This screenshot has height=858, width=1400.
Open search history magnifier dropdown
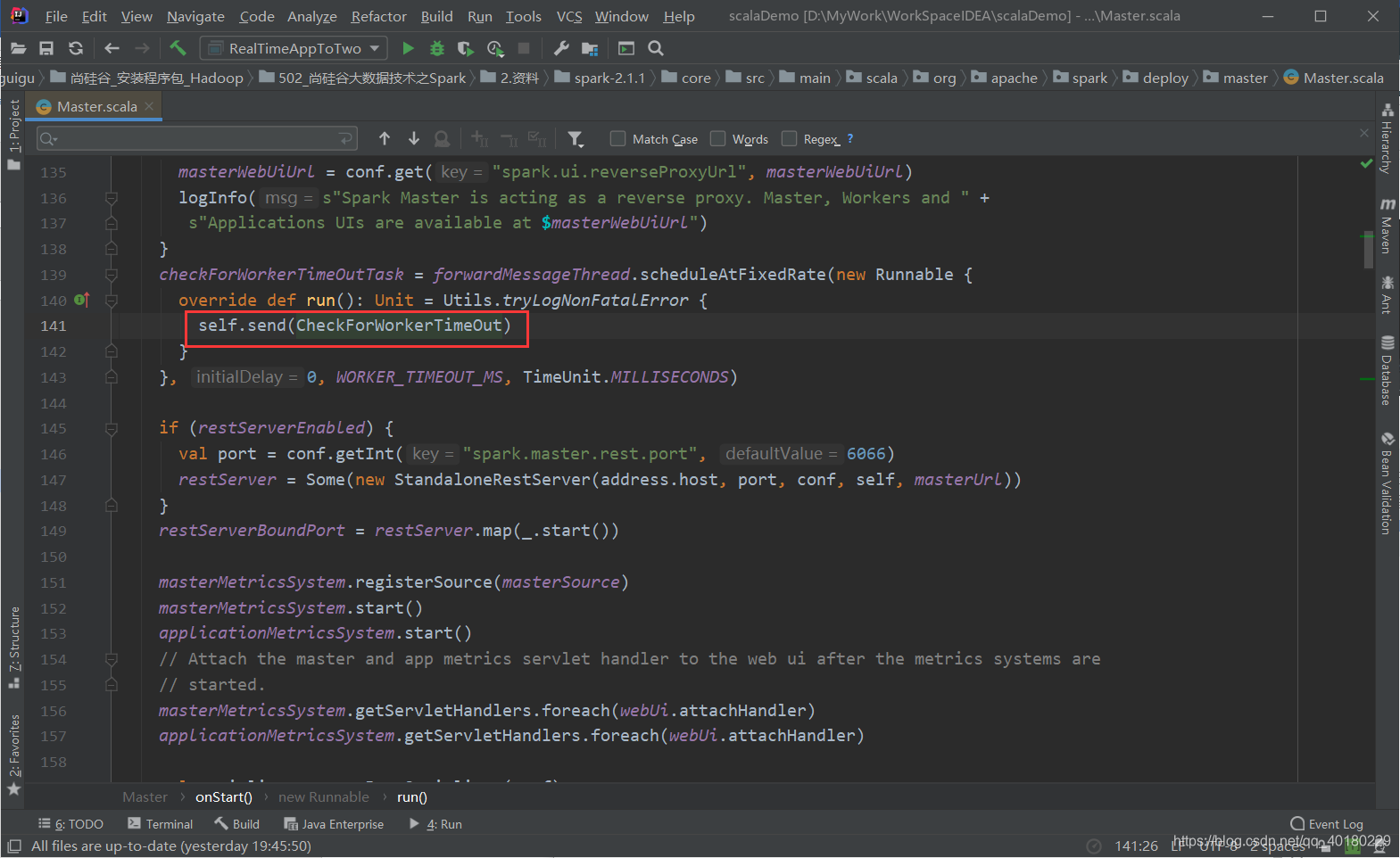[49, 138]
